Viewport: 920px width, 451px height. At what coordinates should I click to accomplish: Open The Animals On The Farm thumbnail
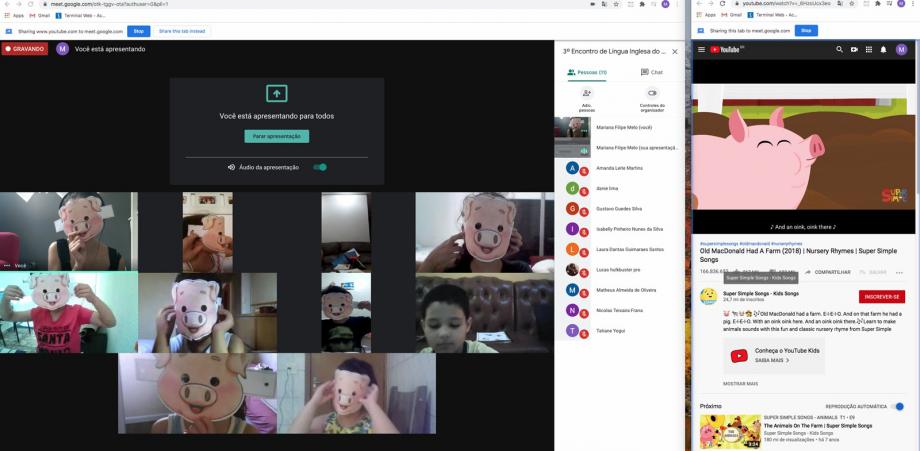[730, 432]
